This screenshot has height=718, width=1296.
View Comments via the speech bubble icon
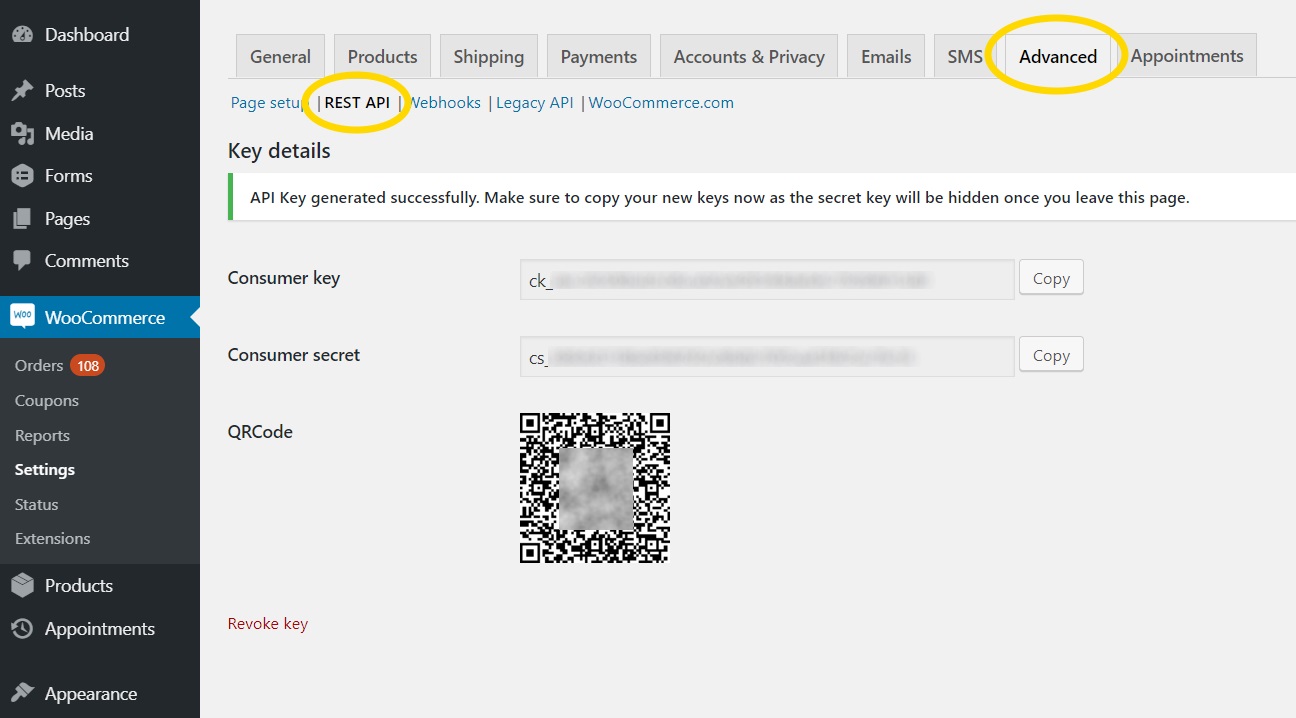tap(23, 260)
